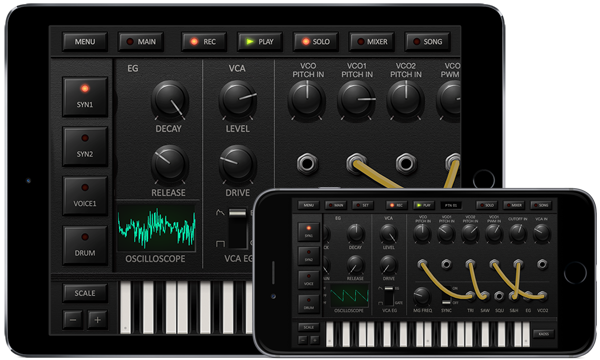
Task: Click the VCO2 PITCH IN knob on tablet
Action: (405, 100)
